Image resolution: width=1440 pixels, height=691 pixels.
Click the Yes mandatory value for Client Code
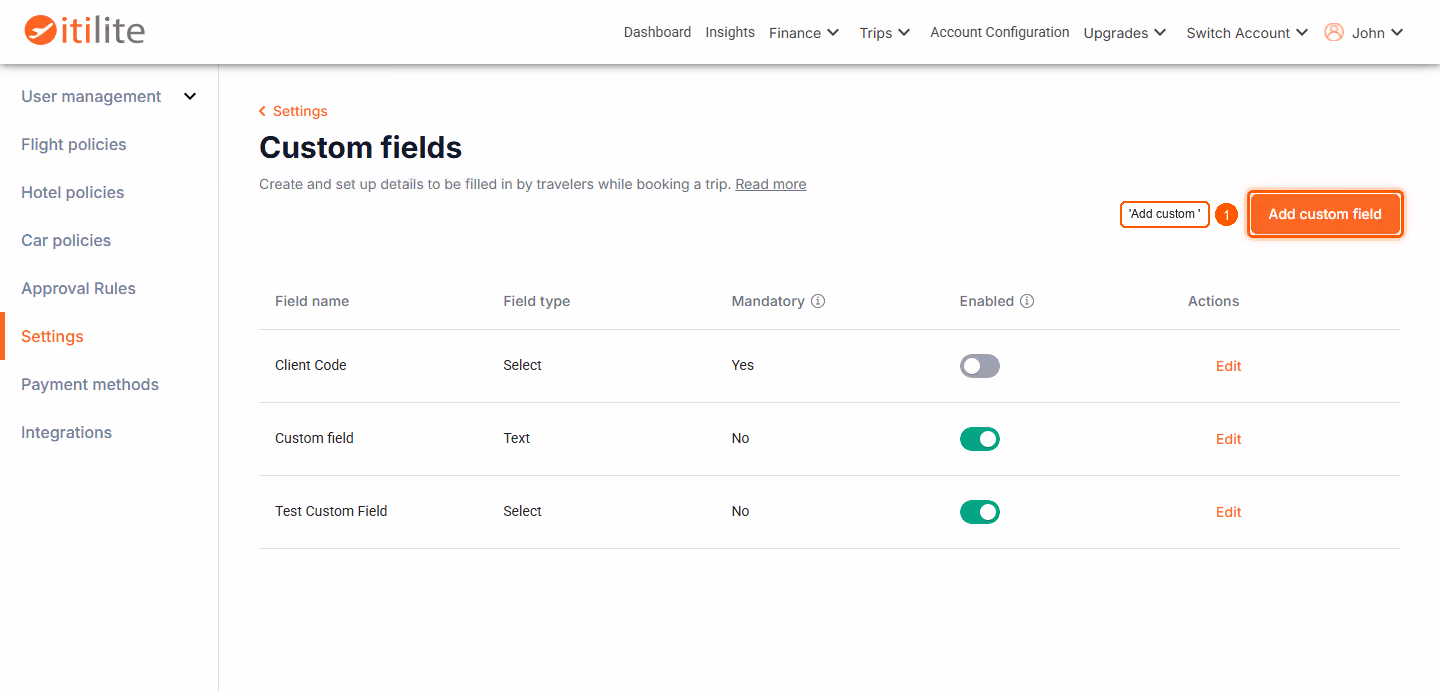tap(743, 365)
